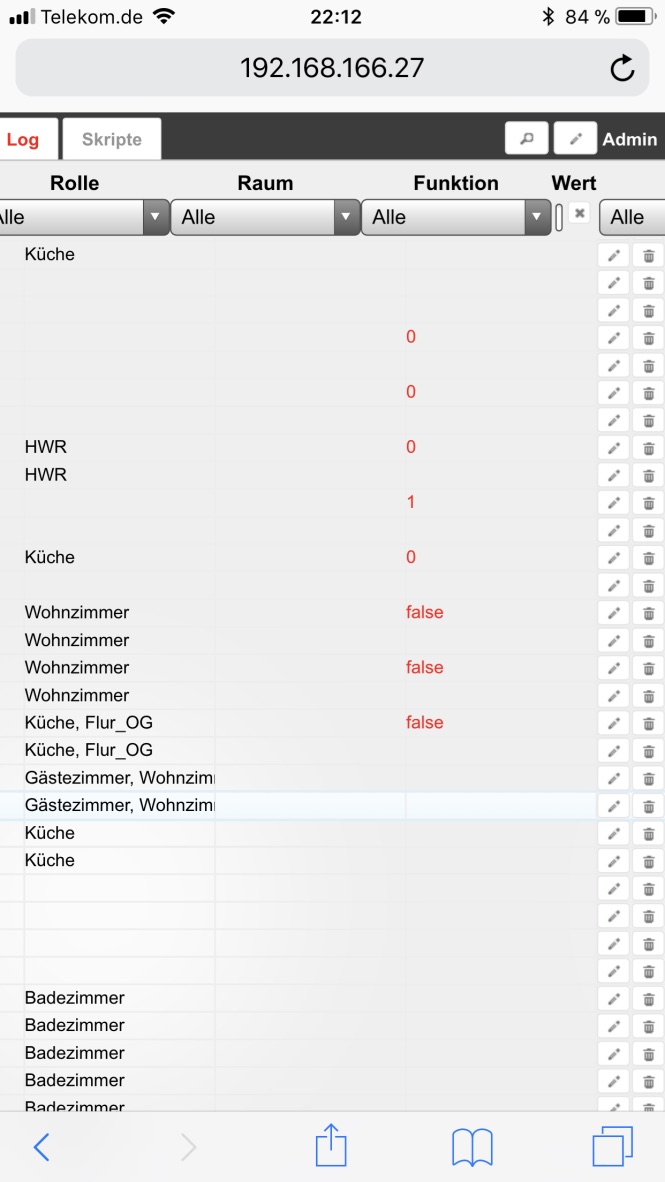This screenshot has height=1182, width=665.
Task: Open Safari bookmarks book icon
Action: point(472,1147)
